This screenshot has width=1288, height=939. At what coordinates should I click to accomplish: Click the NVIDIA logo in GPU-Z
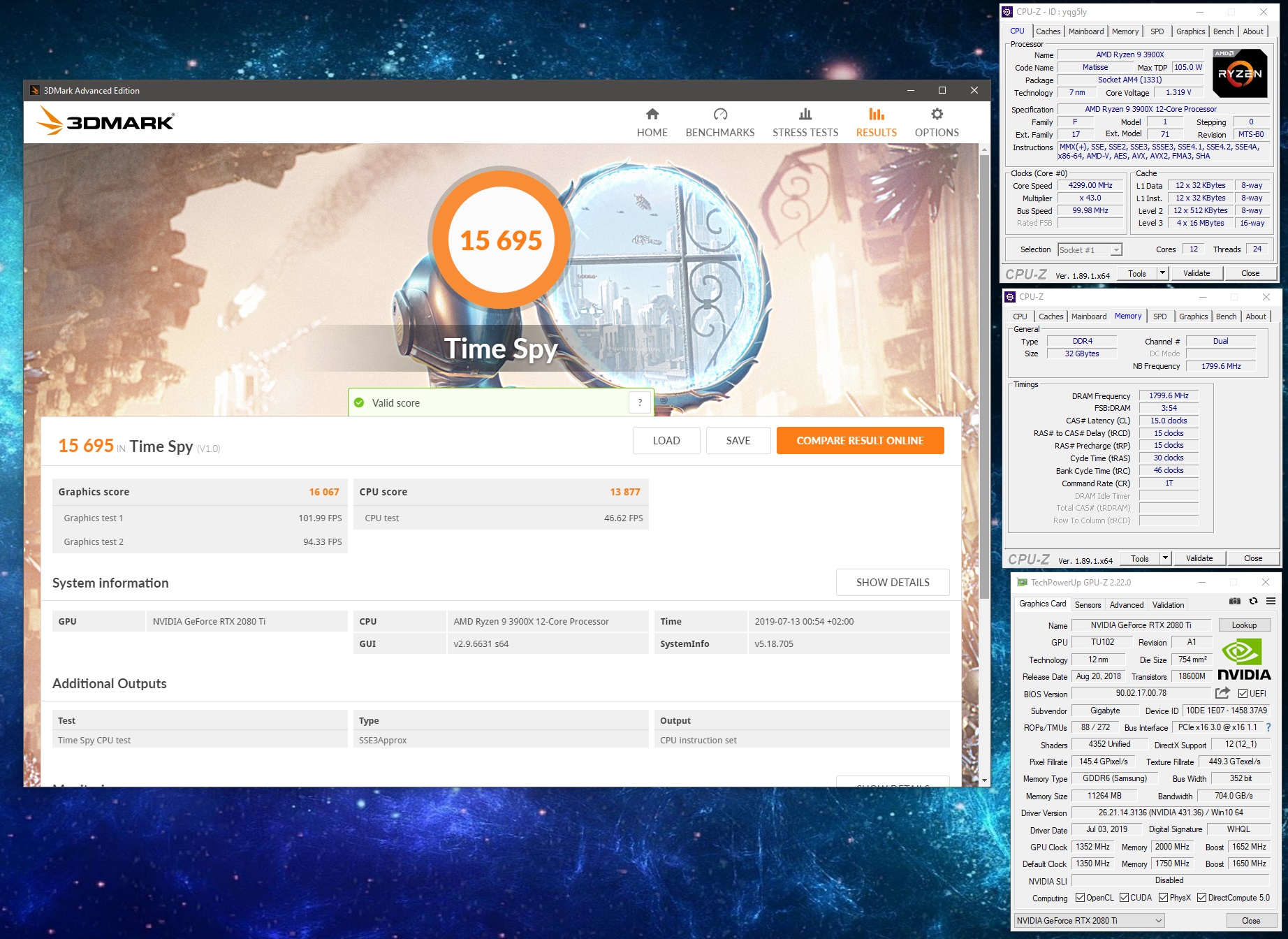1244,659
